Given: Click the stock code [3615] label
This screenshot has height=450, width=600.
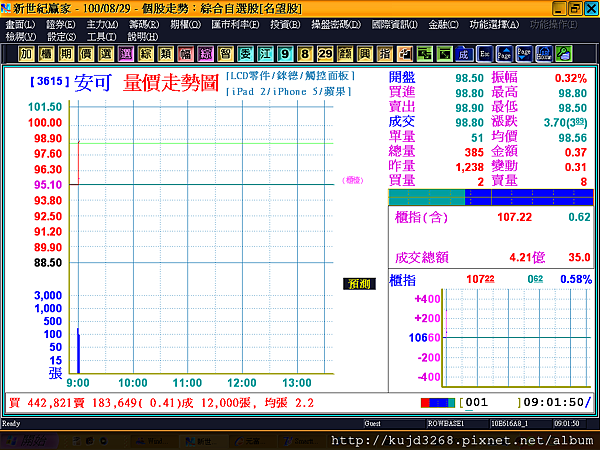Looking at the screenshot, I should coord(50,81).
